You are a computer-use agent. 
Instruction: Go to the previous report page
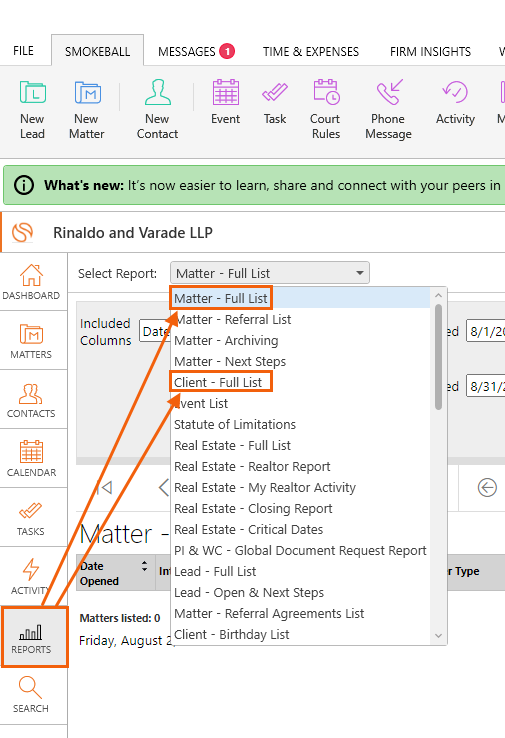pyautogui.click(x=163, y=487)
